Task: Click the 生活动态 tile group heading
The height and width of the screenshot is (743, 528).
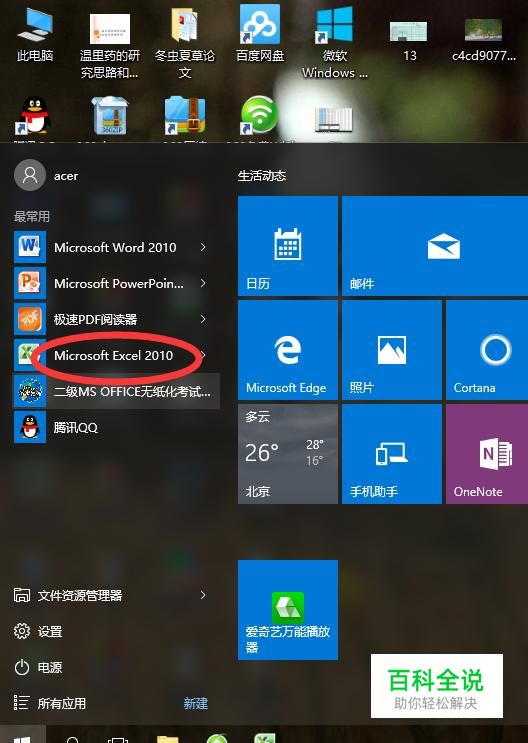Action: pos(262,176)
